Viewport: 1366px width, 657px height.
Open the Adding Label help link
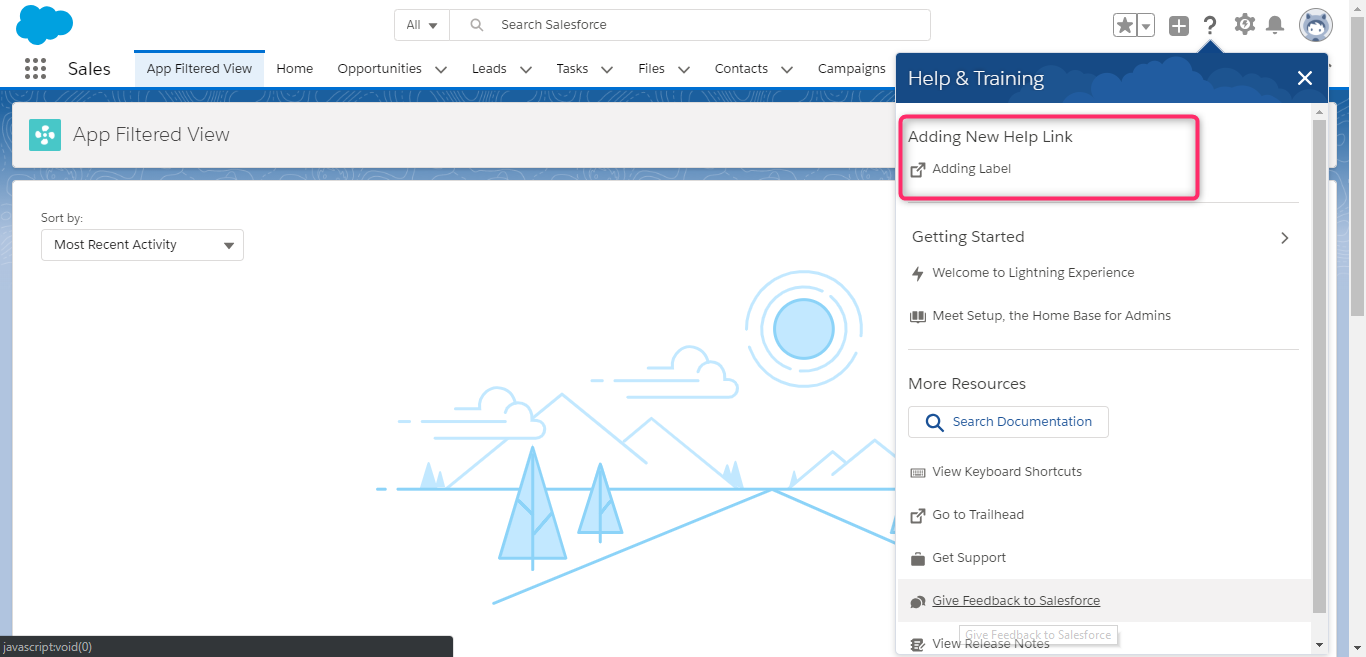(971, 169)
